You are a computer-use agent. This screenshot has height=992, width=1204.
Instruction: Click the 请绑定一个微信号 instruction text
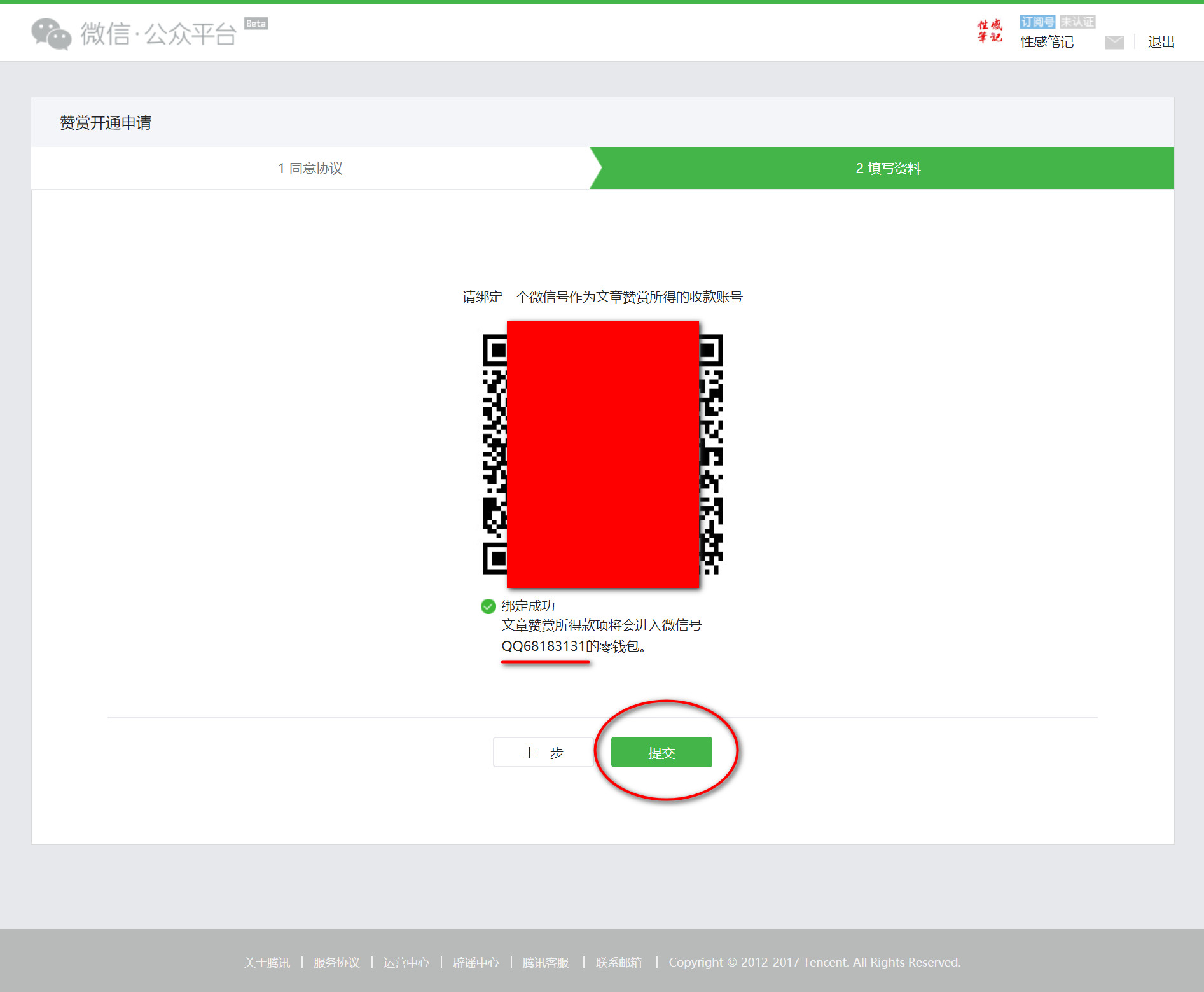point(602,297)
